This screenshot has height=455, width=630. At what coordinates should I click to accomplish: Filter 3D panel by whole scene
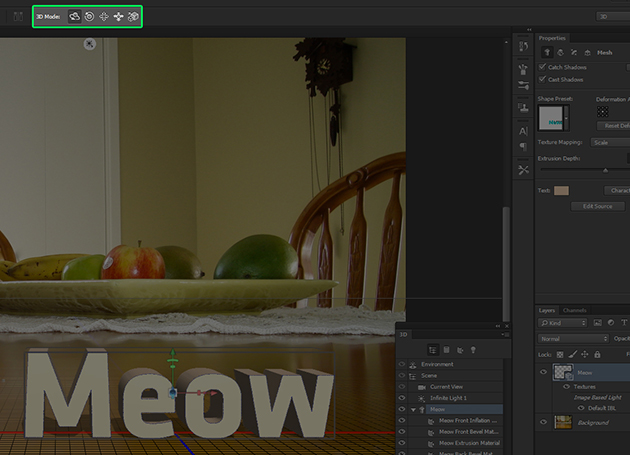click(433, 350)
